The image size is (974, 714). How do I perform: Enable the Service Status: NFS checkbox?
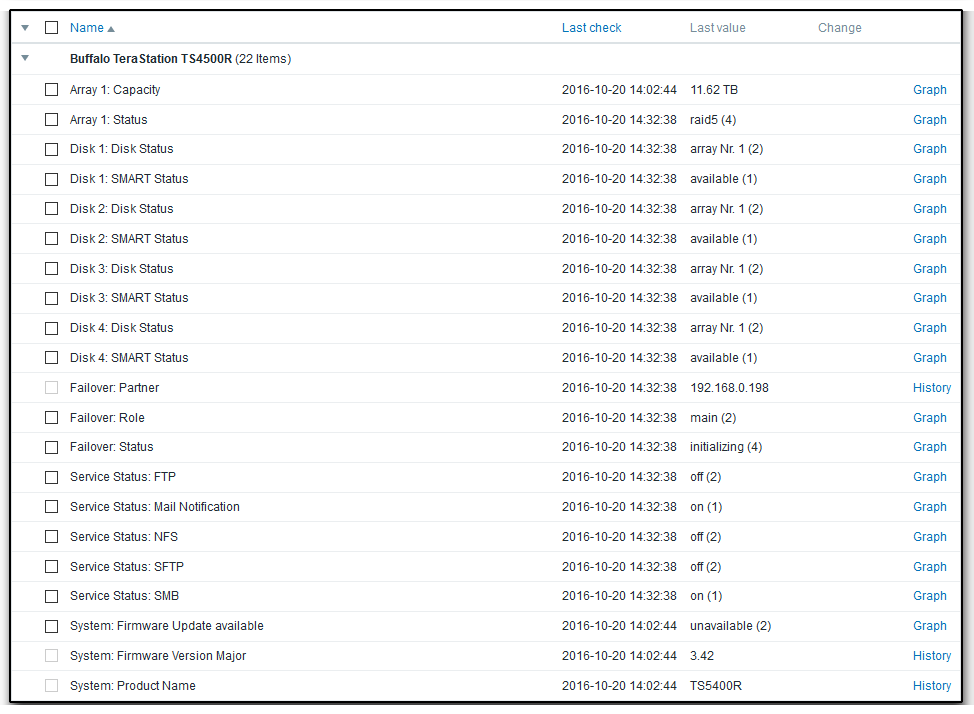coord(52,537)
